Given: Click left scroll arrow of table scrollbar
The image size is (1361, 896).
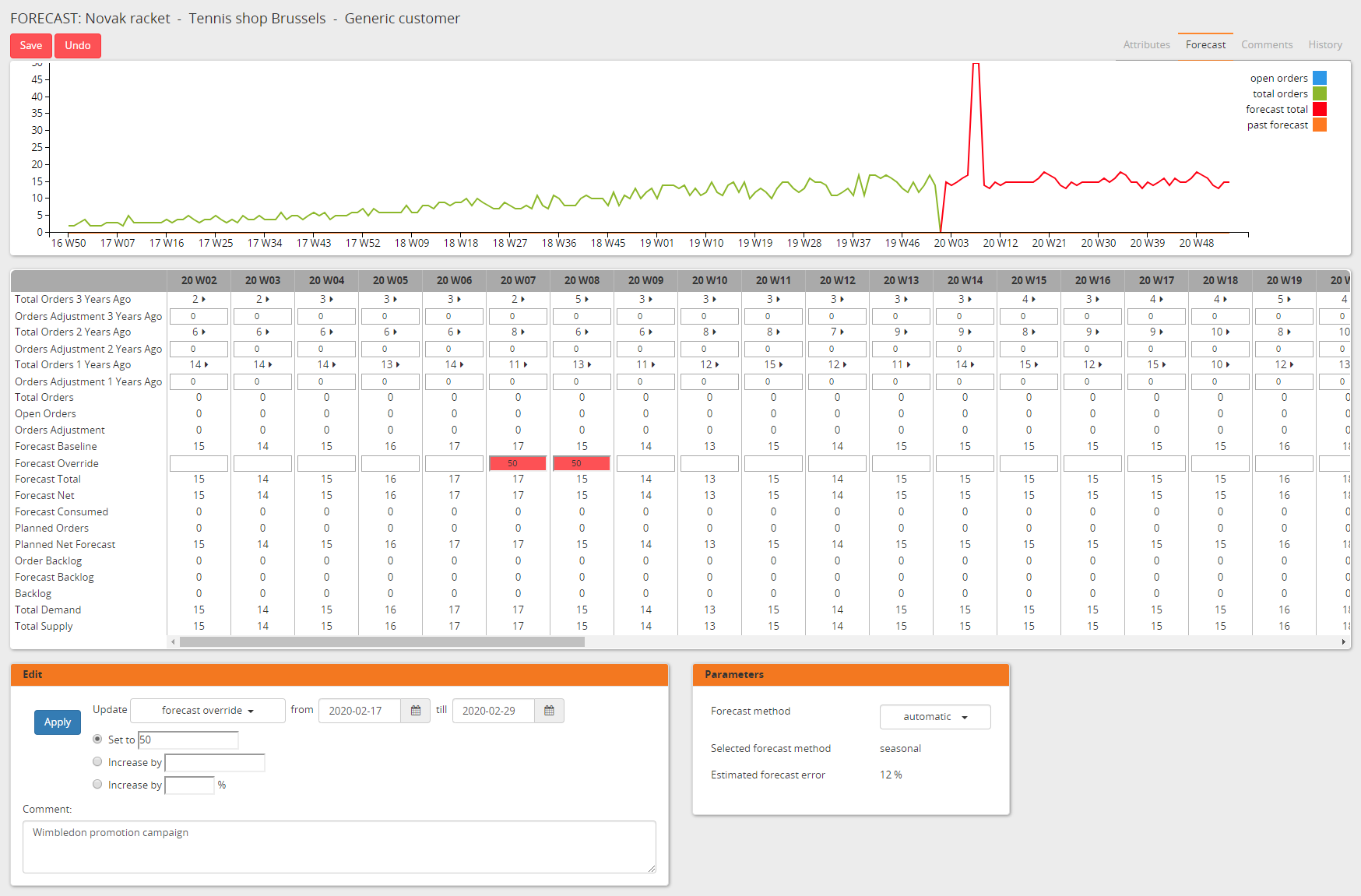Looking at the screenshot, I should pyautogui.click(x=173, y=642).
